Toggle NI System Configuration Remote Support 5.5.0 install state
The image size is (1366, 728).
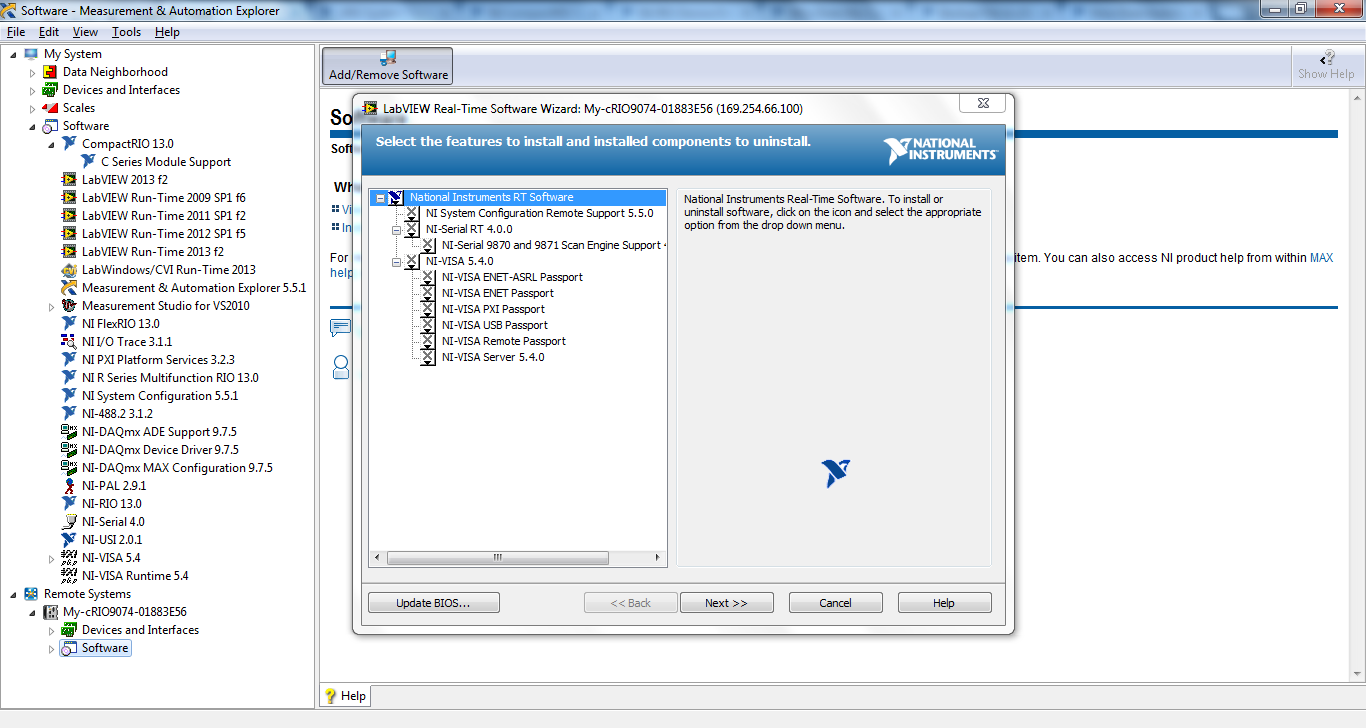[x=412, y=214]
